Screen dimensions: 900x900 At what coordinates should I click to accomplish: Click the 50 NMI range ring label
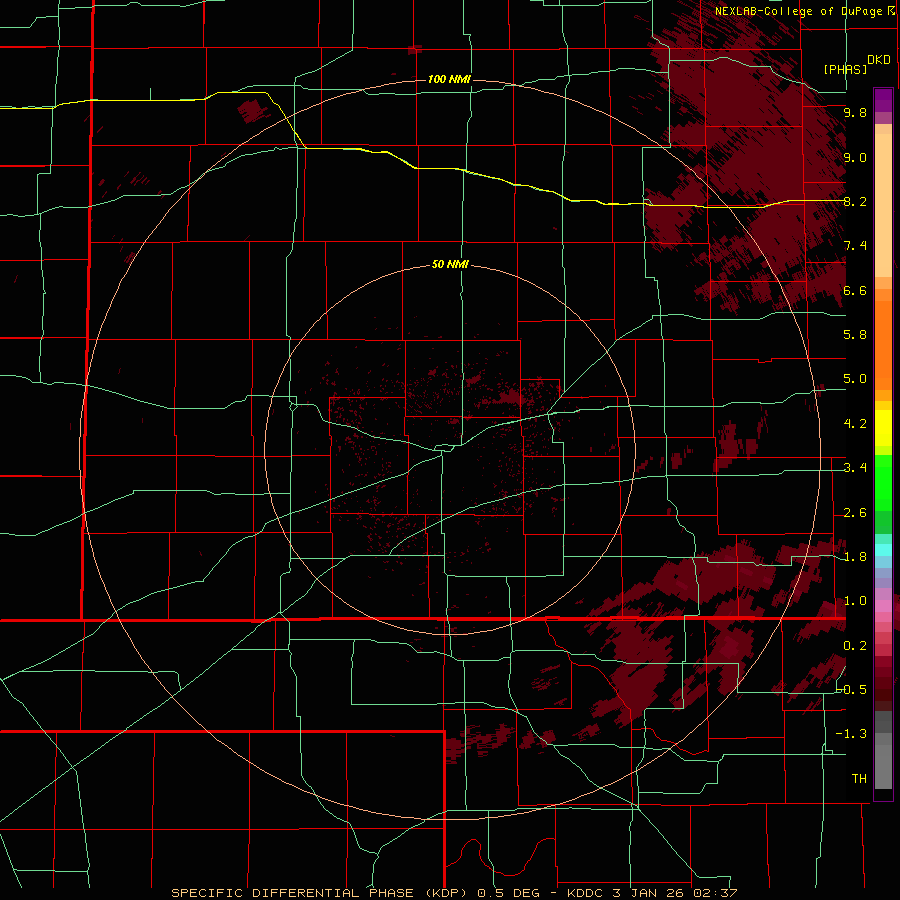(450, 264)
